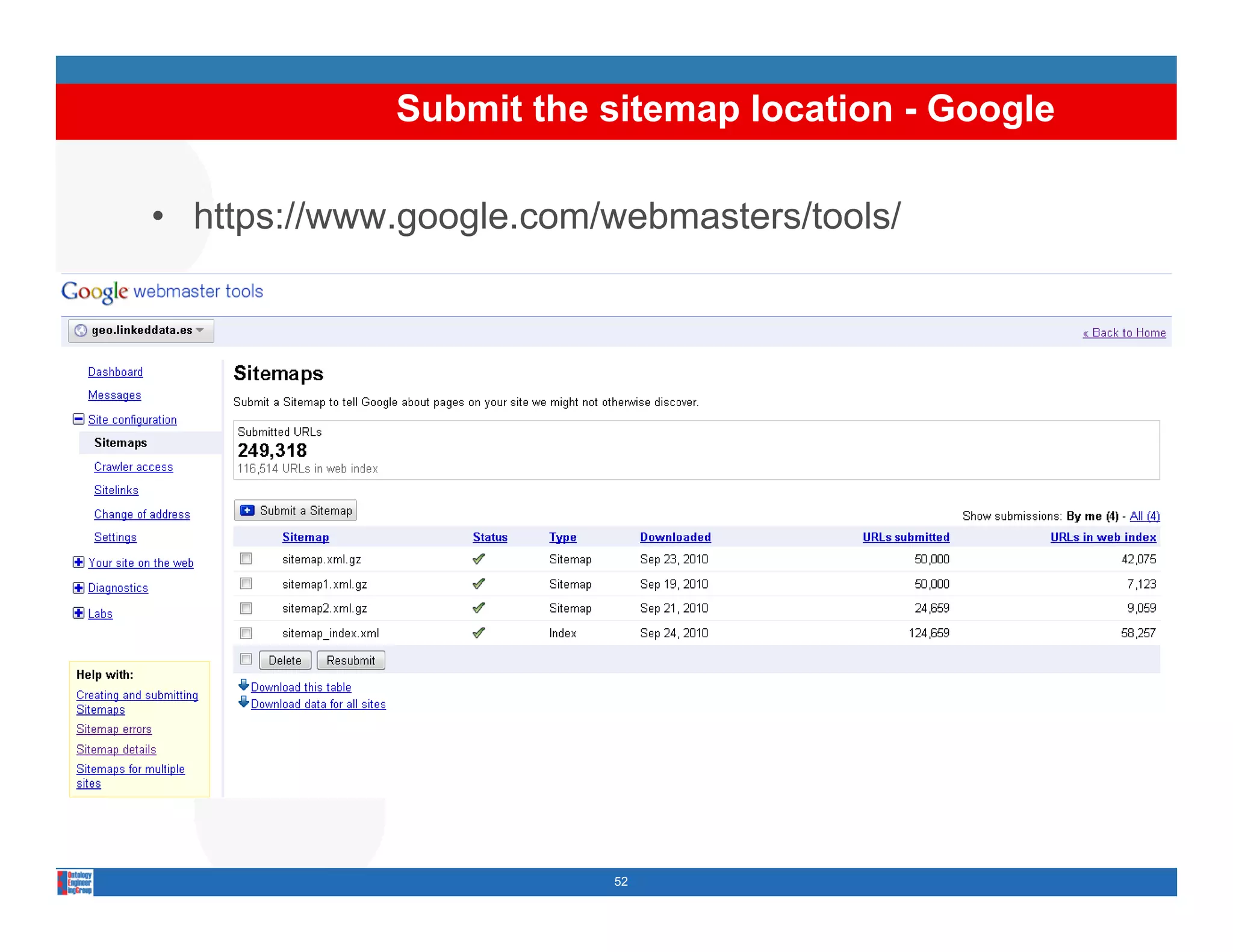The image size is (1233, 952).
Task: Sort by Sitemap column header
Action: click(x=306, y=537)
